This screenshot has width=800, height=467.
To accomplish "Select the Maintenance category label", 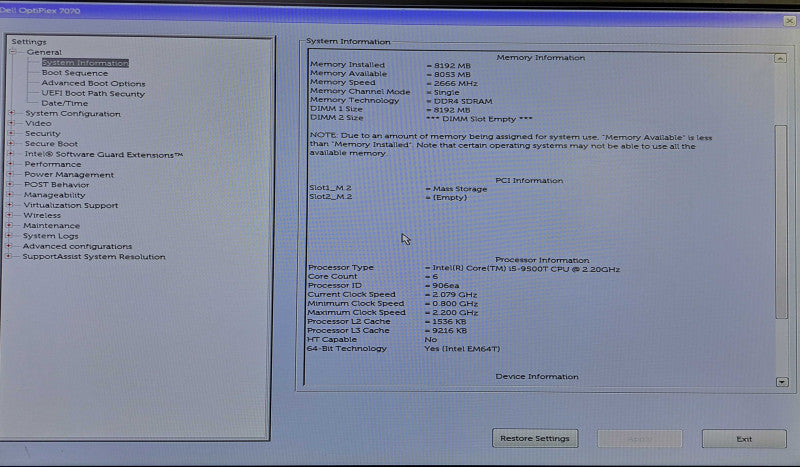I will pos(51,225).
